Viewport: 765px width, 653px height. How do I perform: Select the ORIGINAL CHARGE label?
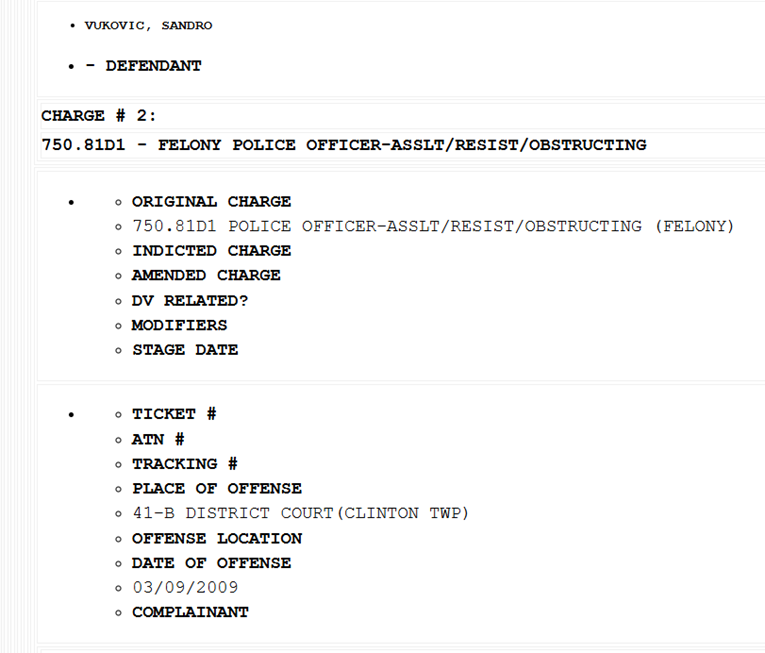(211, 201)
